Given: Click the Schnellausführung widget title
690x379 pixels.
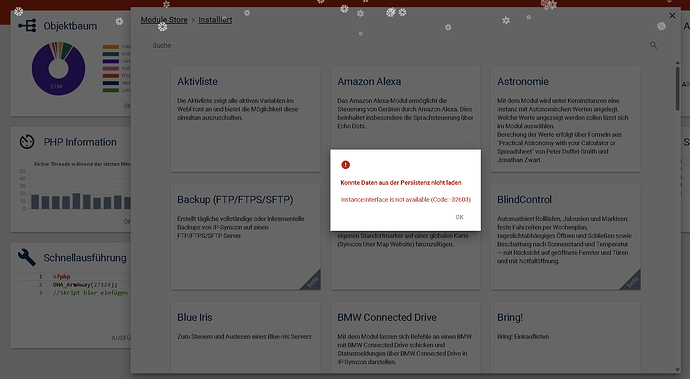Looking at the screenshot, I should 85,258.
